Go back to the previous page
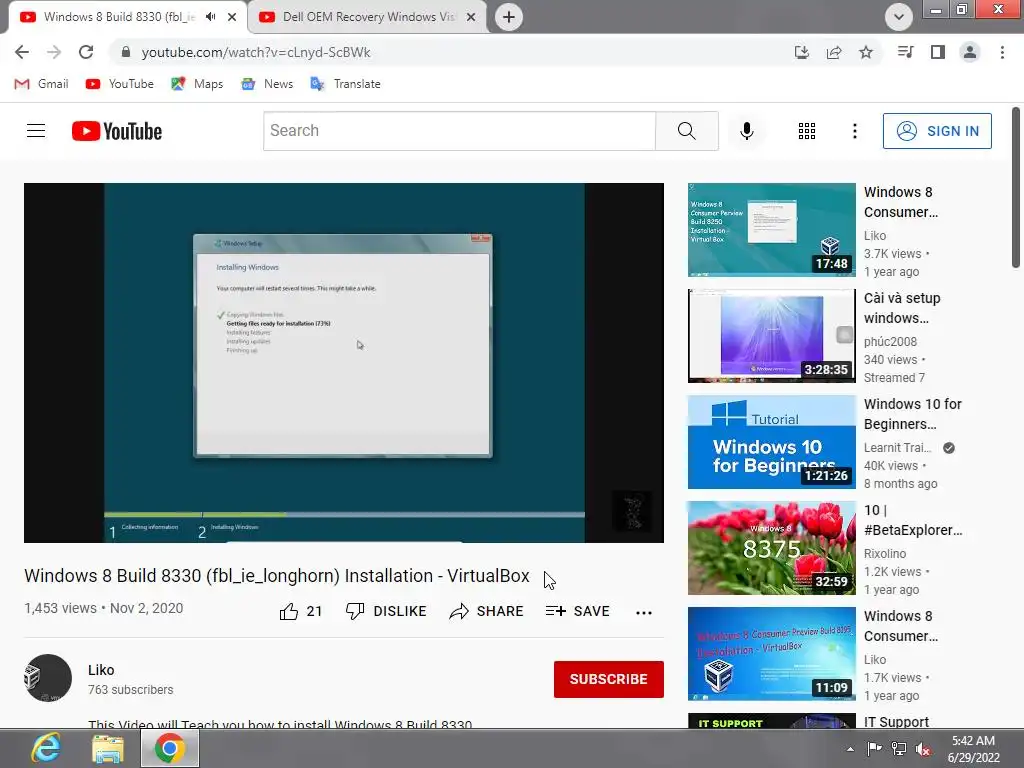The image size is (1024, 768). [22, 52]
